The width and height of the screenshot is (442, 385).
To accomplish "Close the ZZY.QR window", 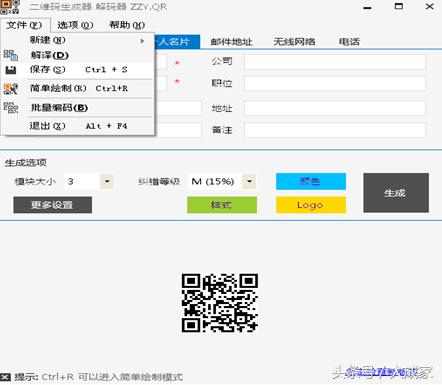I will 430,7.
